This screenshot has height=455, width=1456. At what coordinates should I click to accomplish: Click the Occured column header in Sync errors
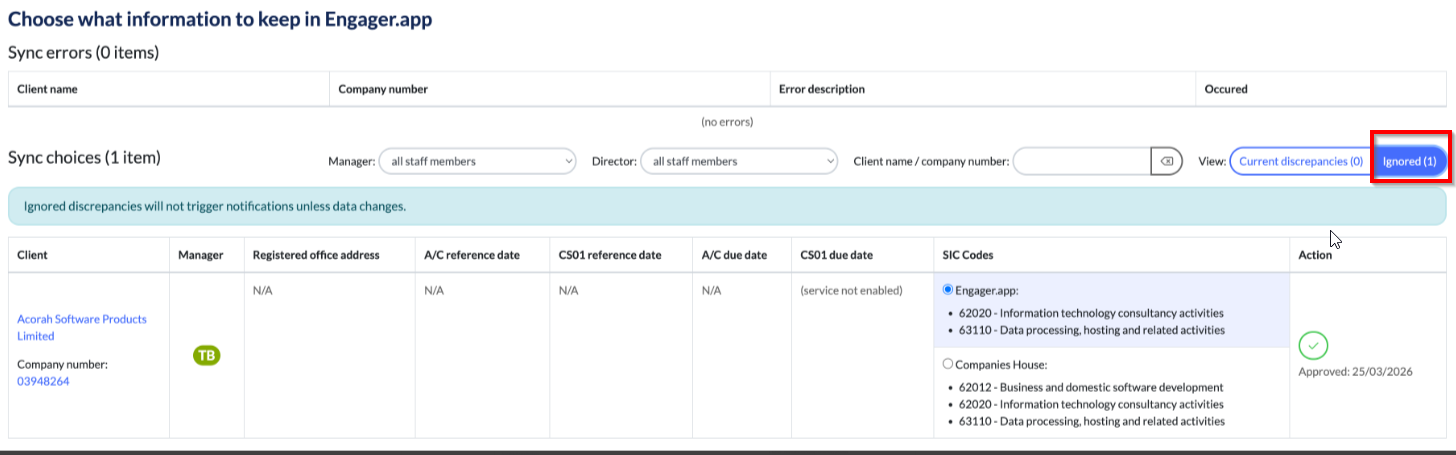pos(1226,89)
